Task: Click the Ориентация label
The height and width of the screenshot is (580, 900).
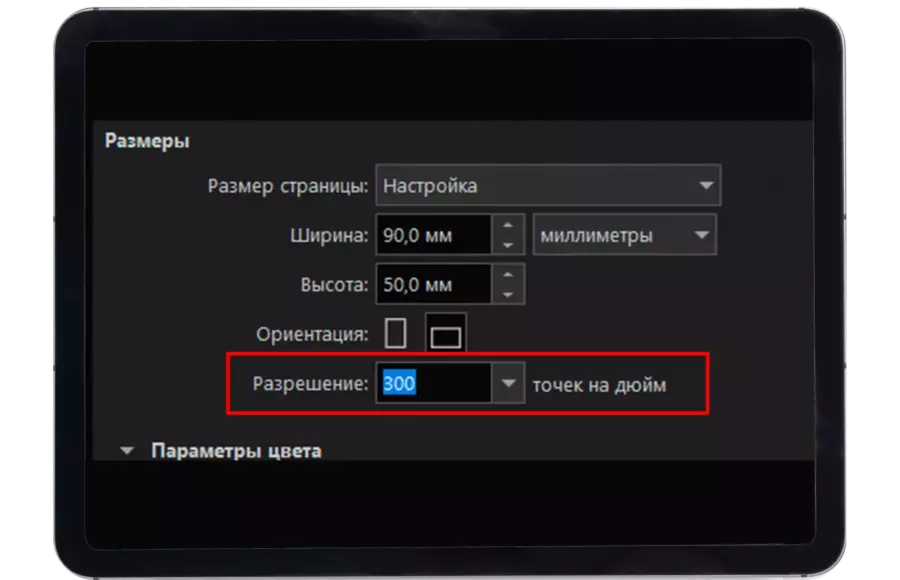Action: pos(311,334)
